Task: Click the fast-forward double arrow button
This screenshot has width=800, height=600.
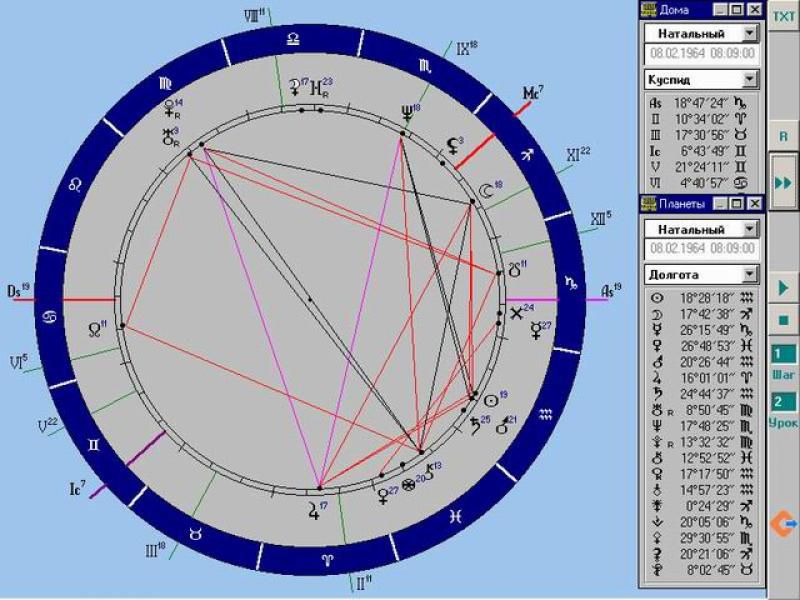Action: pyautogui.click(x=783, y=181)
